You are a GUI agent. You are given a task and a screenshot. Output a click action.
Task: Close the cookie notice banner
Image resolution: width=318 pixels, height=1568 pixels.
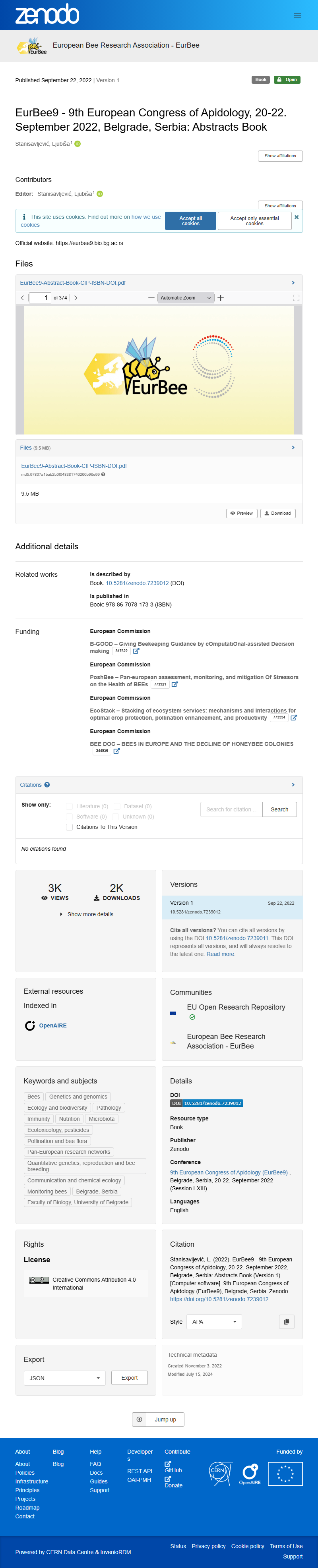pos(297,217)
